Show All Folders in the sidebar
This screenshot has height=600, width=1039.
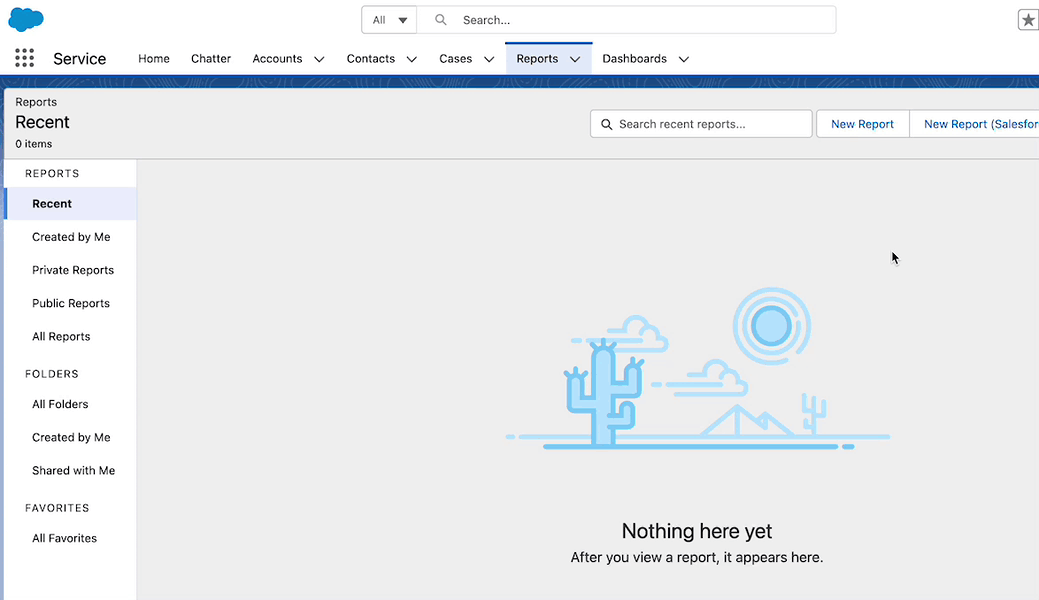tap(60, 404)
